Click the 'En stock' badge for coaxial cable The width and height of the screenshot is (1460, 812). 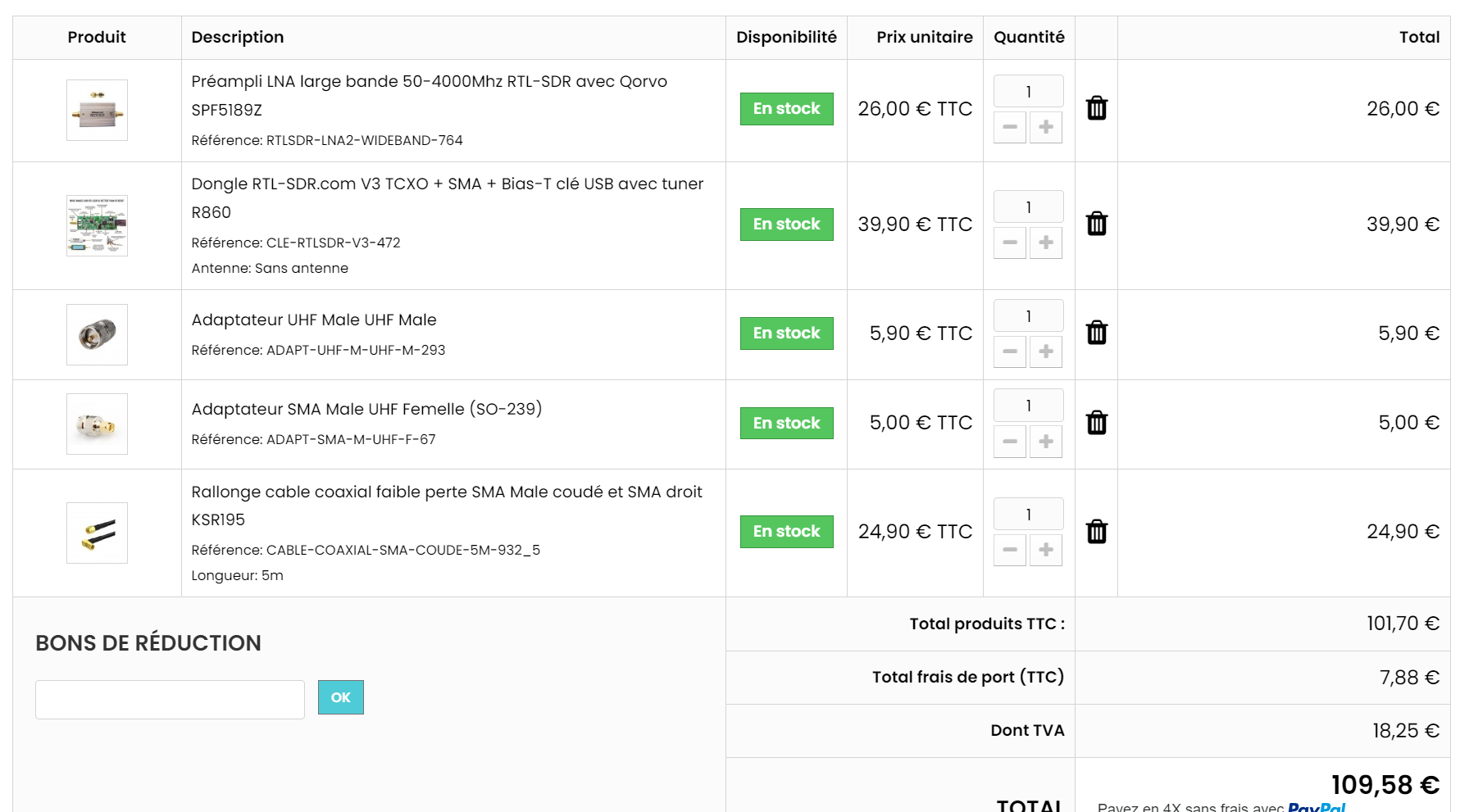coord(787,532)
